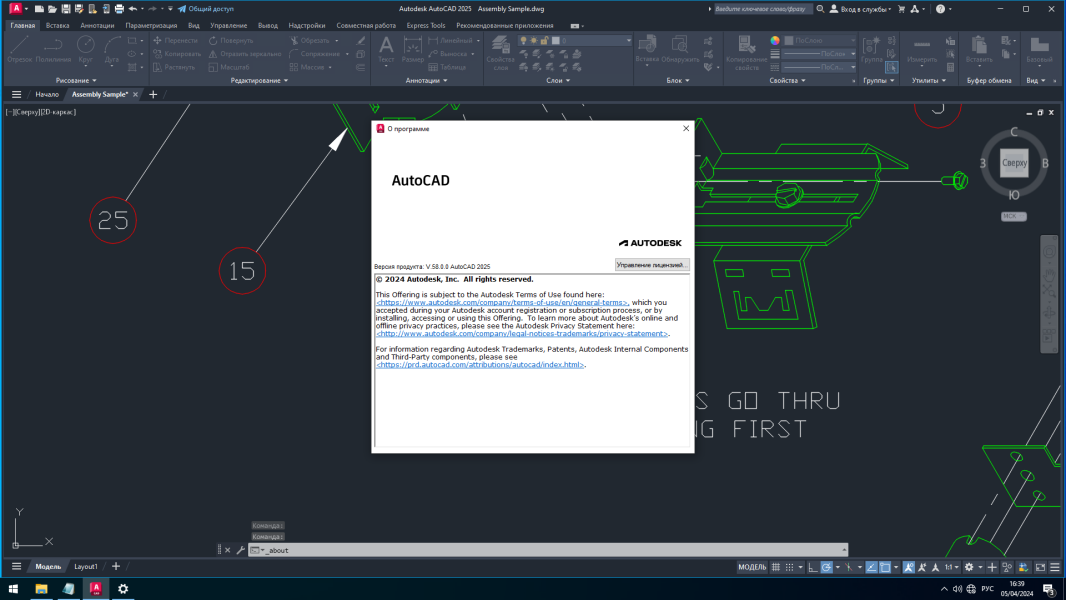1066x600 pixels.
Task: Toggle ortho mode in status bar
Action: 812,567
